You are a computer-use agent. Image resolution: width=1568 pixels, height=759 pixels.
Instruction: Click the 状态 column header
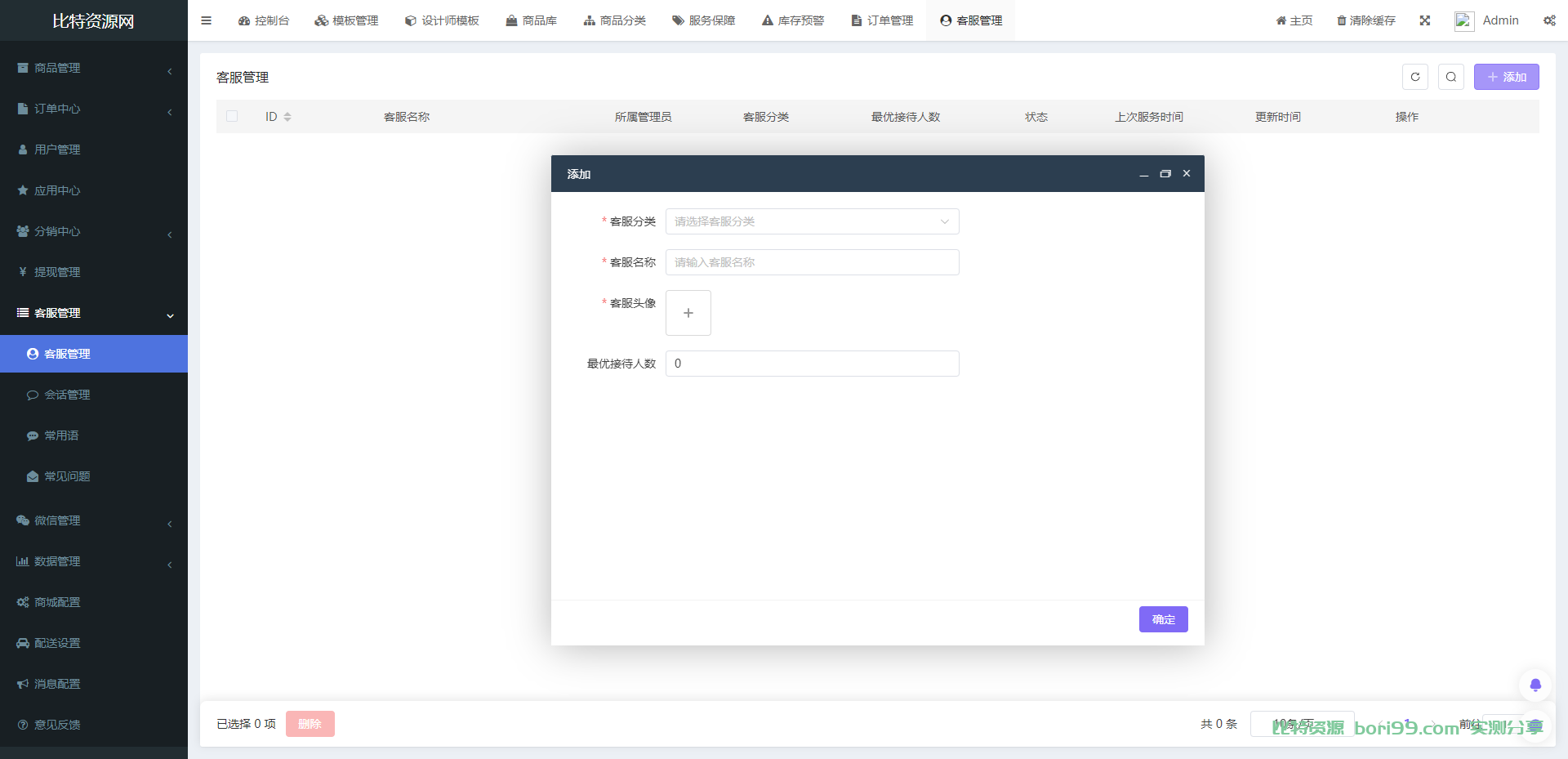pos(1036,117)
